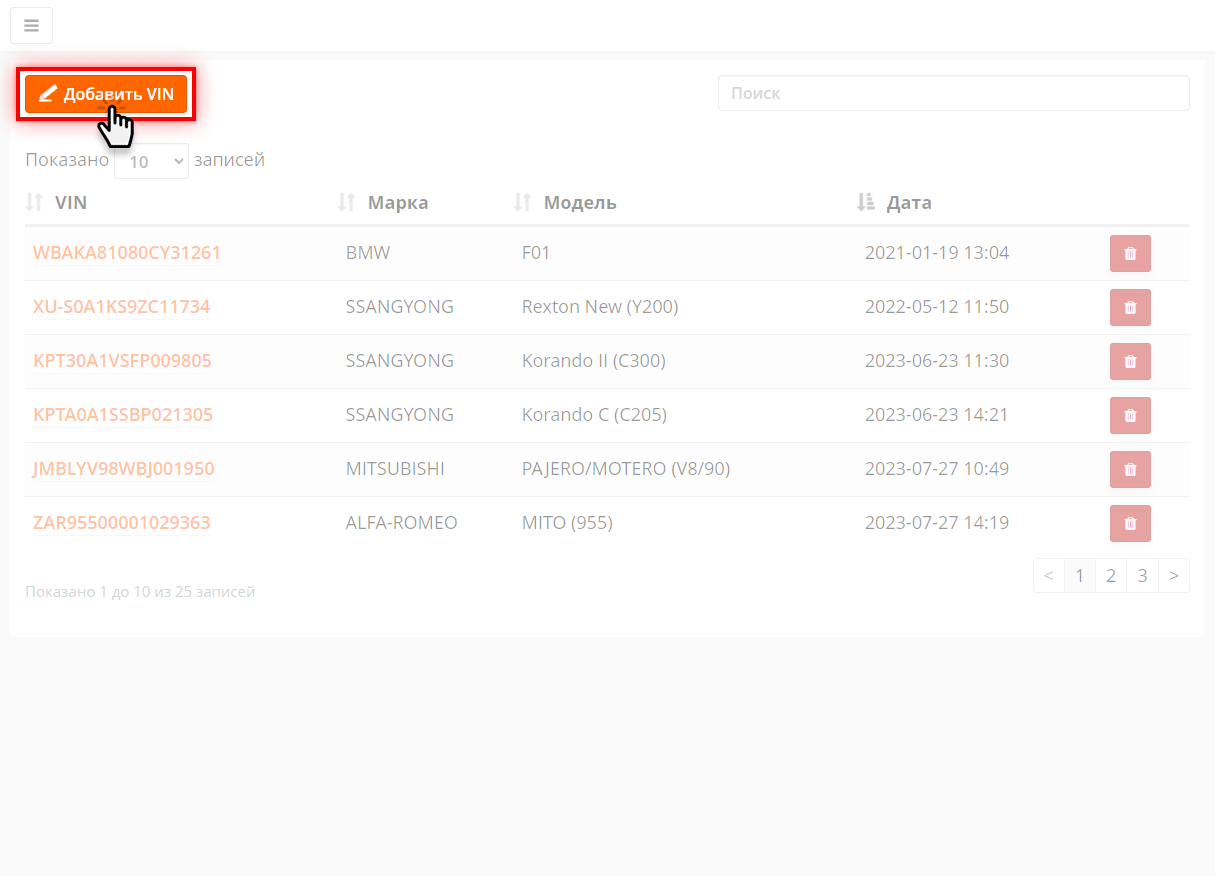Sort table by Марка column
Image resolution: width=1215 pixels, height=876 pixels.
(x=397, y=203)
